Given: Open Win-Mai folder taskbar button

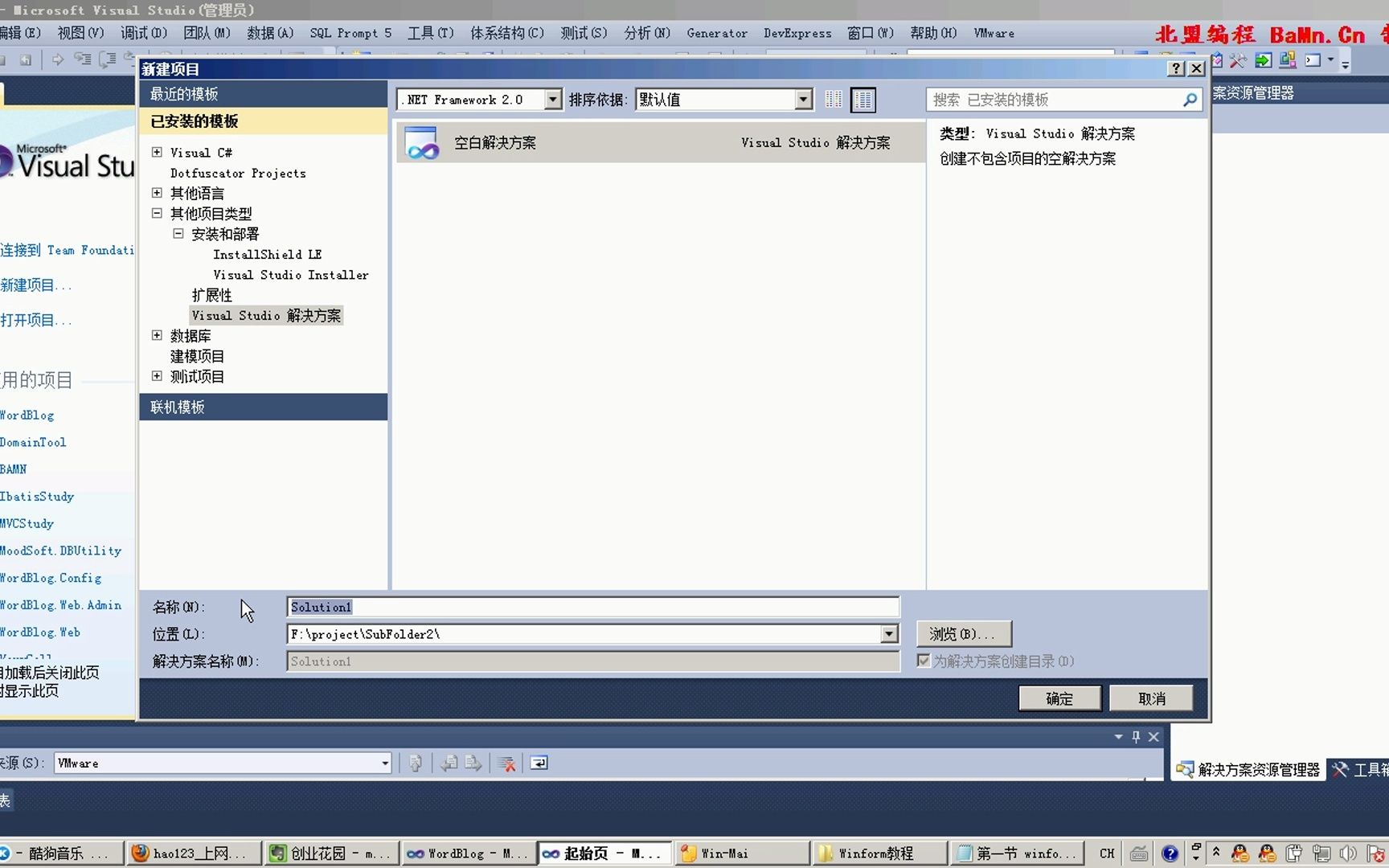Looking at the screenshot, I should tap(742, 854).
